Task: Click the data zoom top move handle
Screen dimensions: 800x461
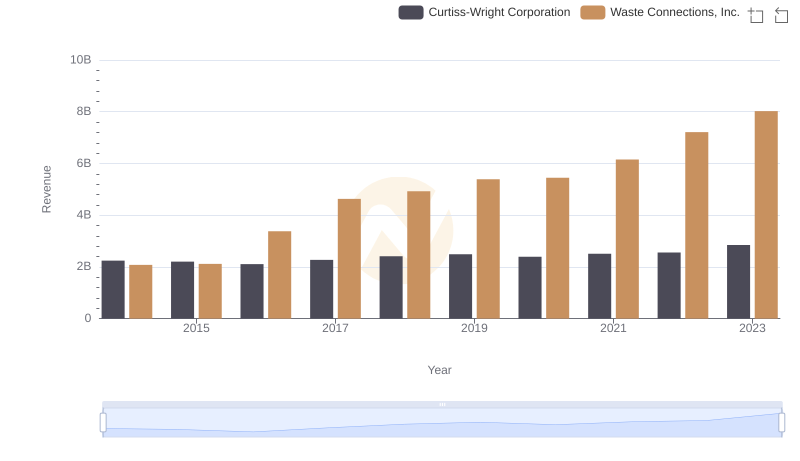Action: (x=442, y=404)
